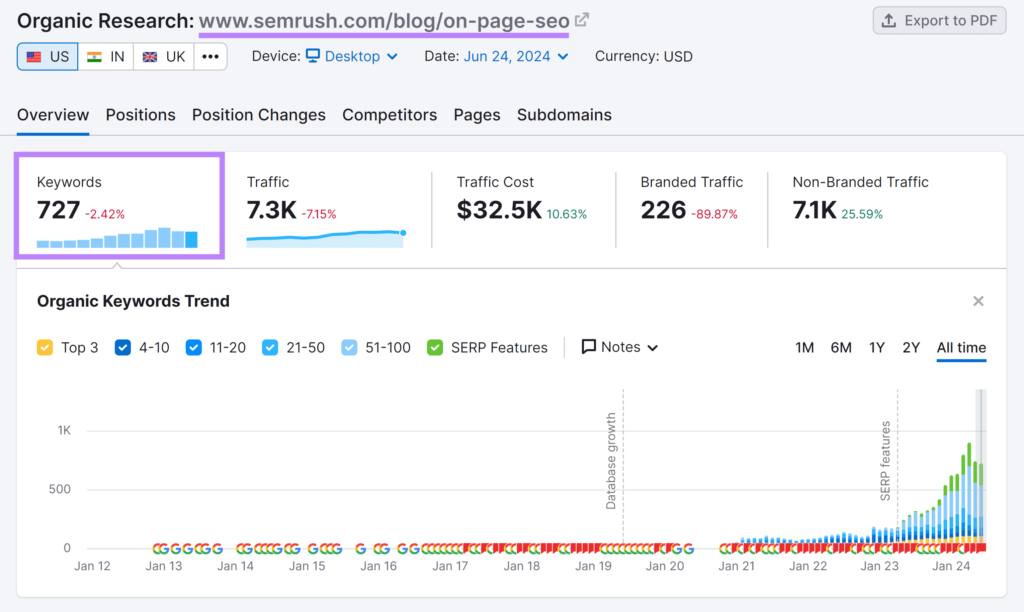Open the Jun 24, 2024 date picker
1024x612 pixels.
click(516, 56)
